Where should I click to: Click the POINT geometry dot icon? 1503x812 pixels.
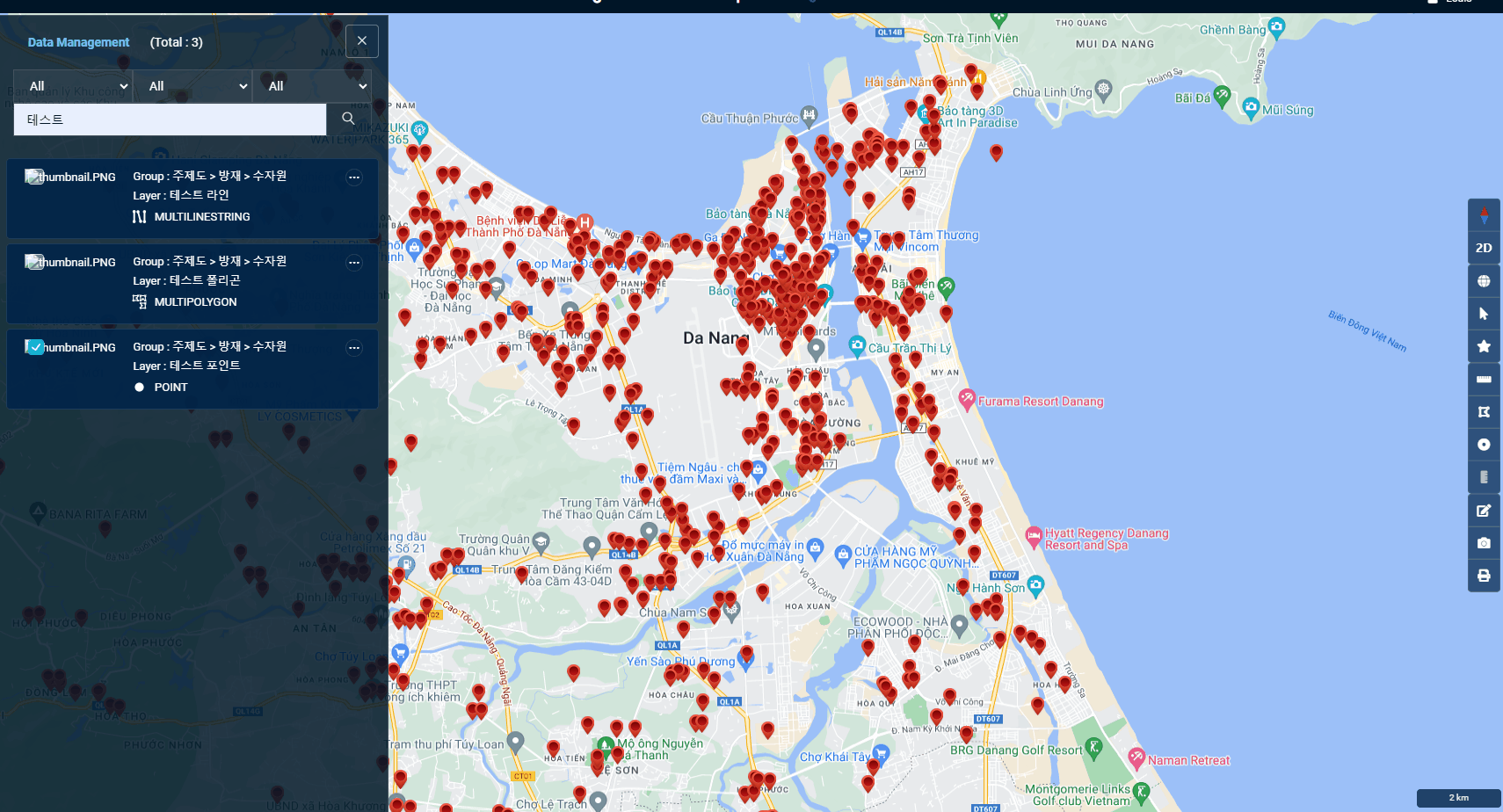139,387
